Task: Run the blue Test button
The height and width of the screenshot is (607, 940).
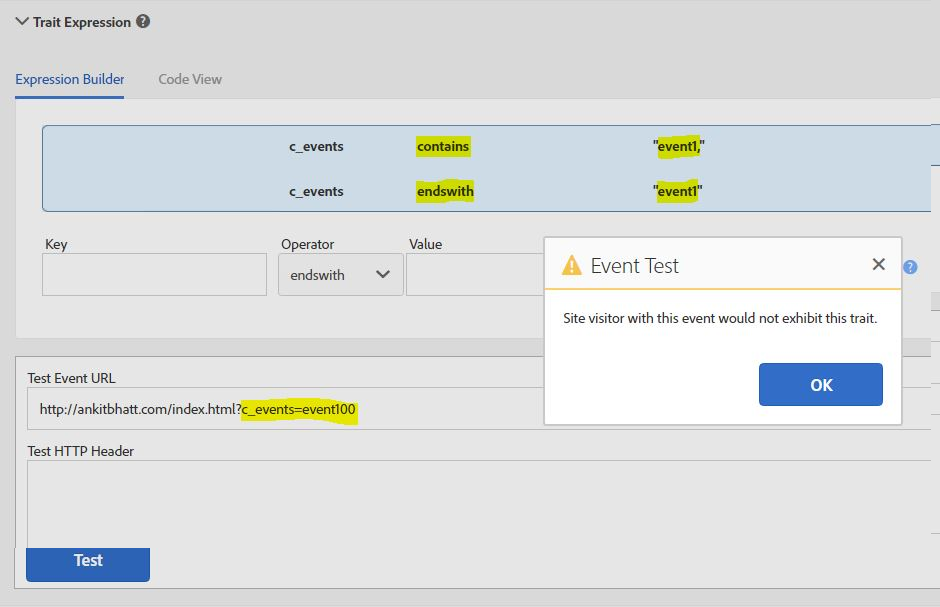Action: [x=88, y=561]
